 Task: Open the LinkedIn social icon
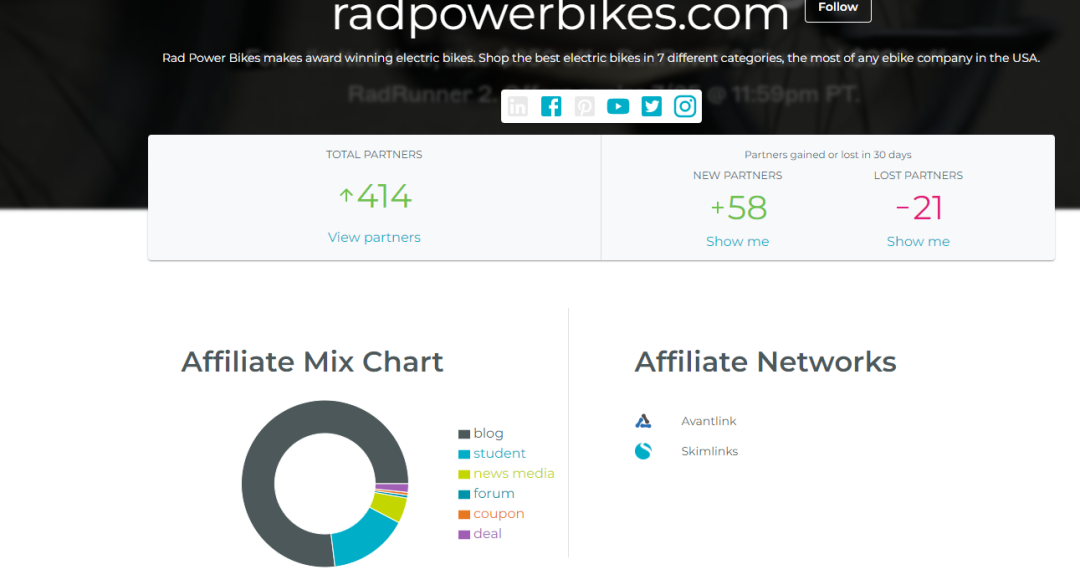pos(517,106)
